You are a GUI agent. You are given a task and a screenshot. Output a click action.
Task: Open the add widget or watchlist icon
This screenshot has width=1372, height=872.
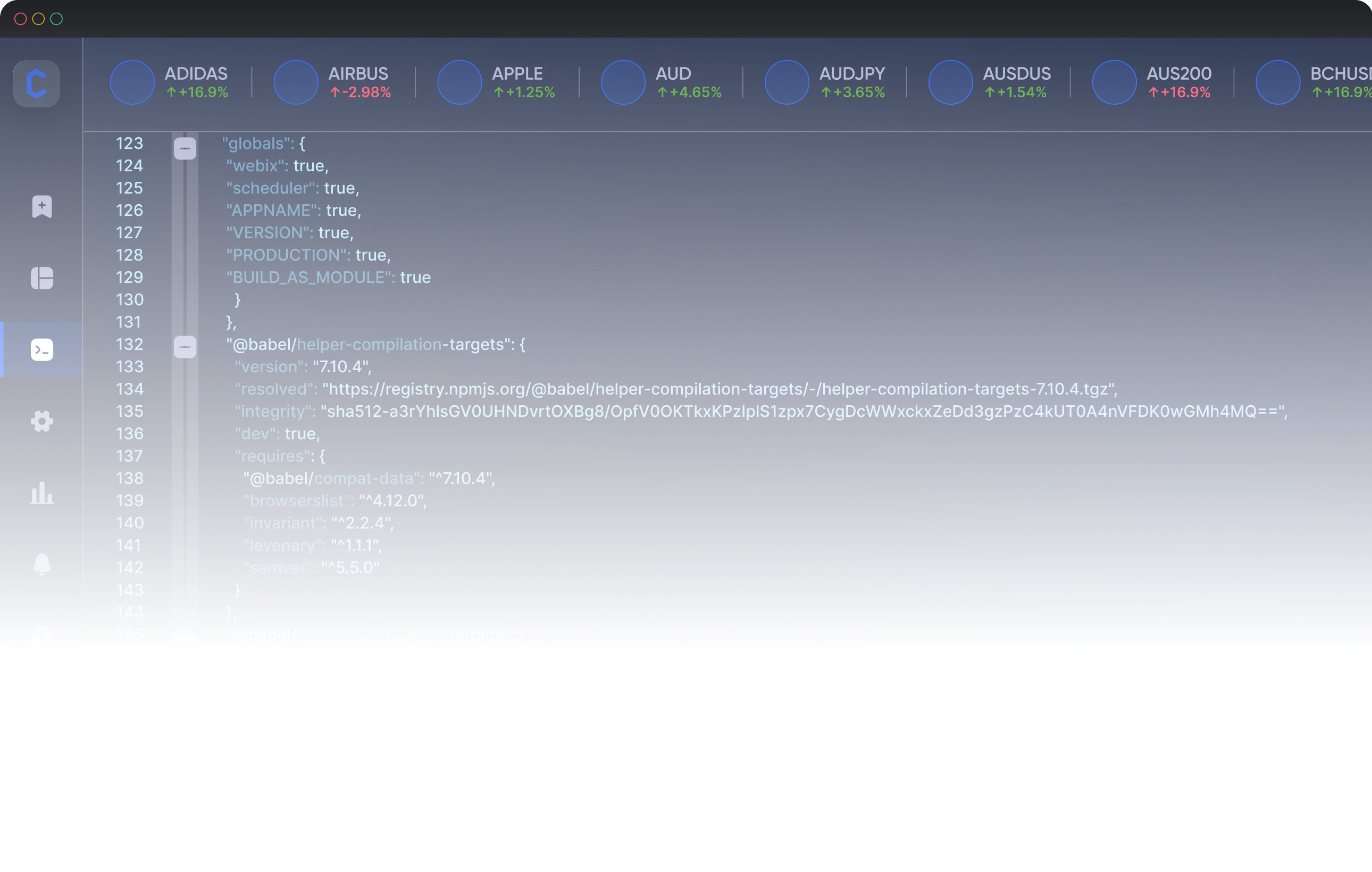point(41,206)
